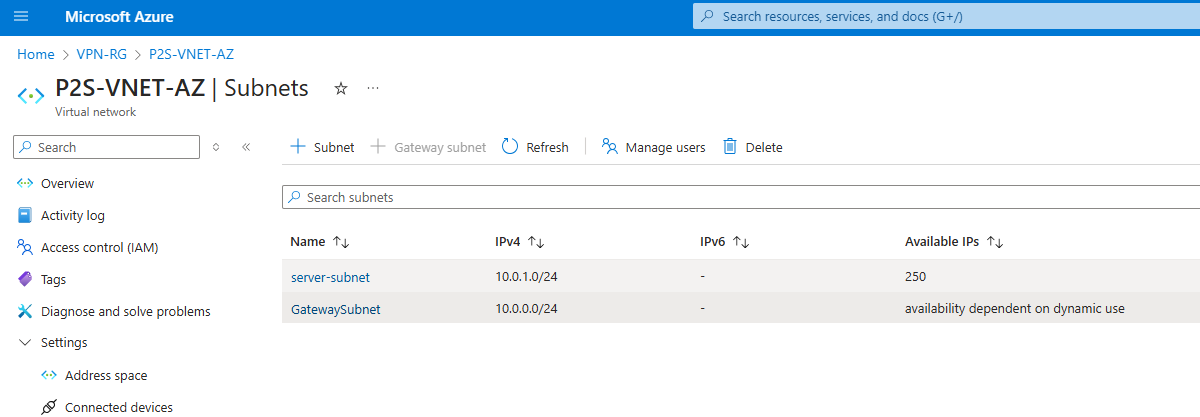Click the Activity log icon
This screenshot has height=417, width=1200.
(25, 215)
